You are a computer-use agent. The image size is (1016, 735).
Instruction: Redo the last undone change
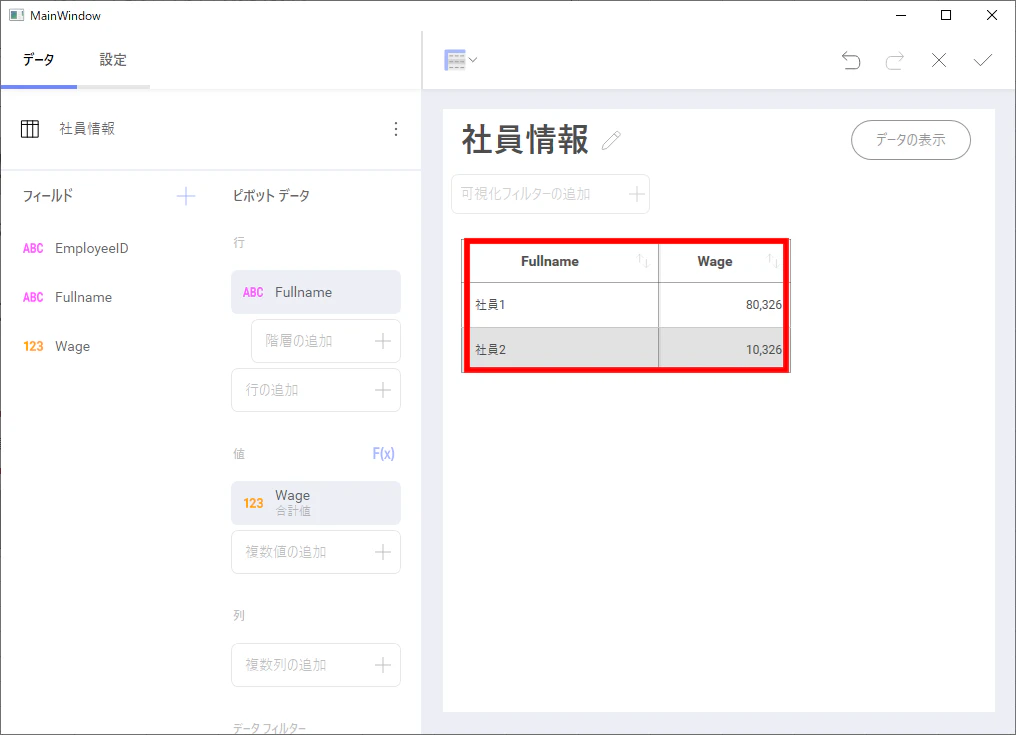pyautogui.click(x=895, y=60)
